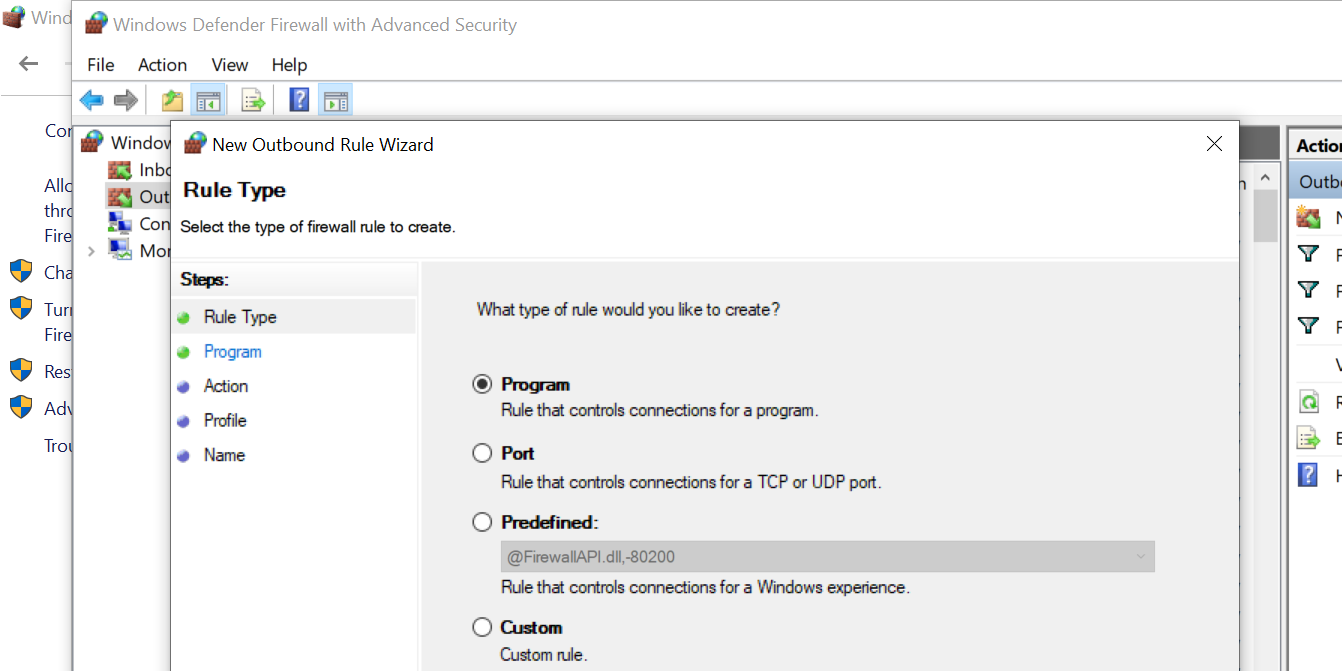The image size is (1342, 671).
Task: Select the Custom rule type option
Action: [483, 627]
